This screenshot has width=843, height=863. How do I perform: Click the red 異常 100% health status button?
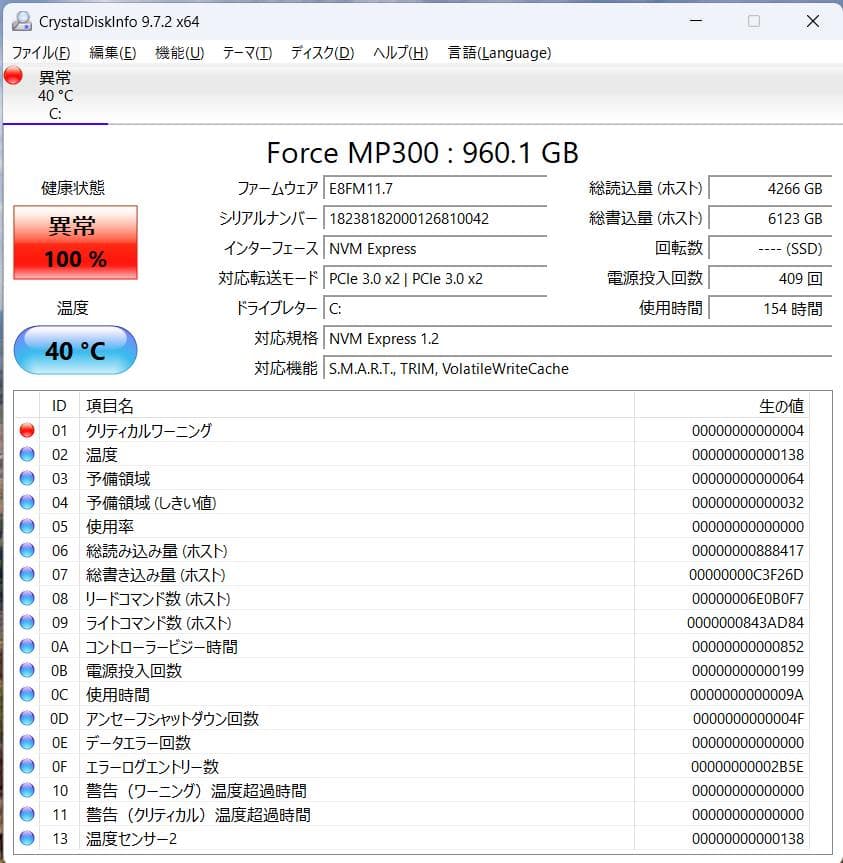[x=74, y=243]
